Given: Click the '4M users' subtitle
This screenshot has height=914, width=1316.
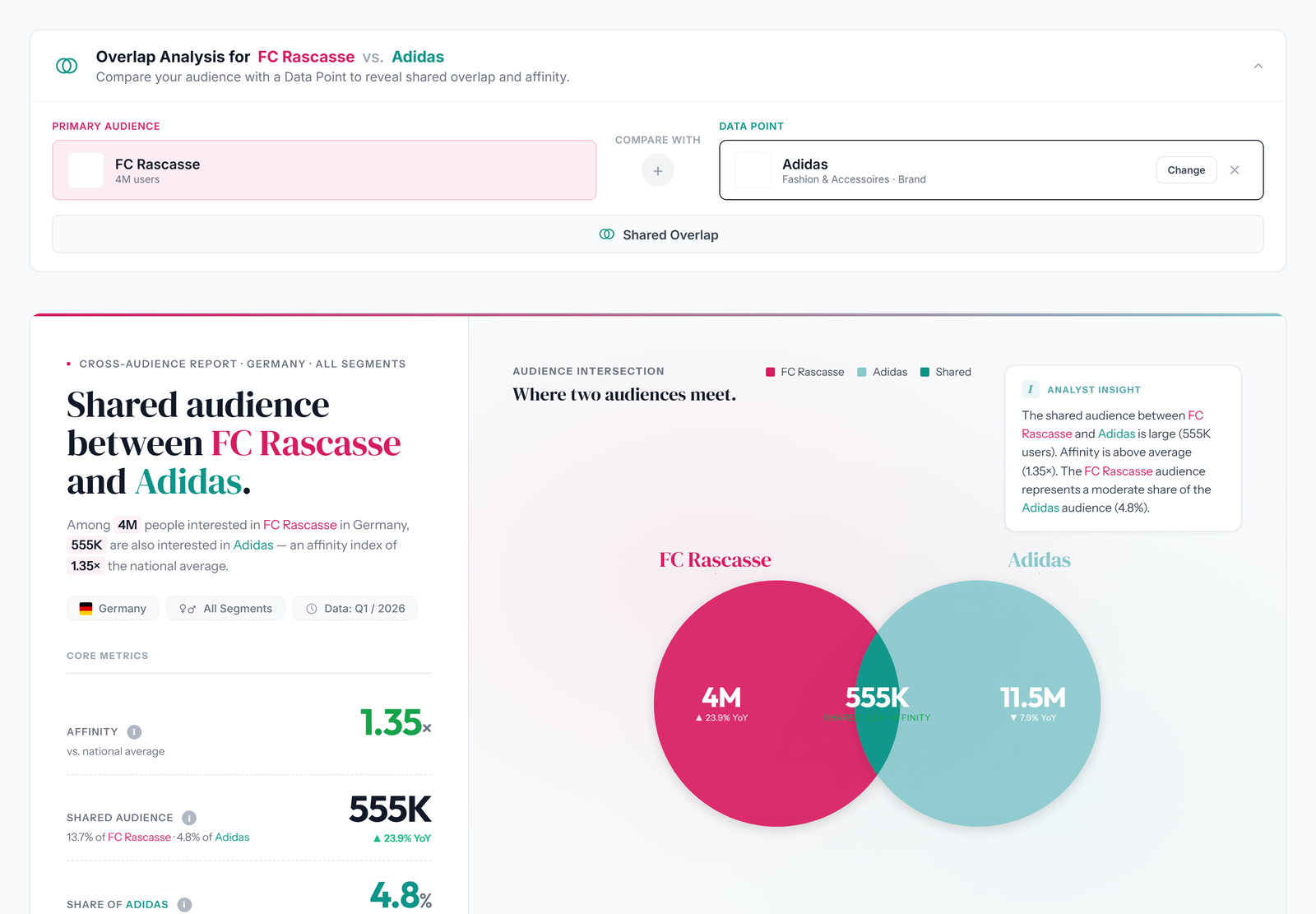Looking at the screenshot, I should pos(137,179).
